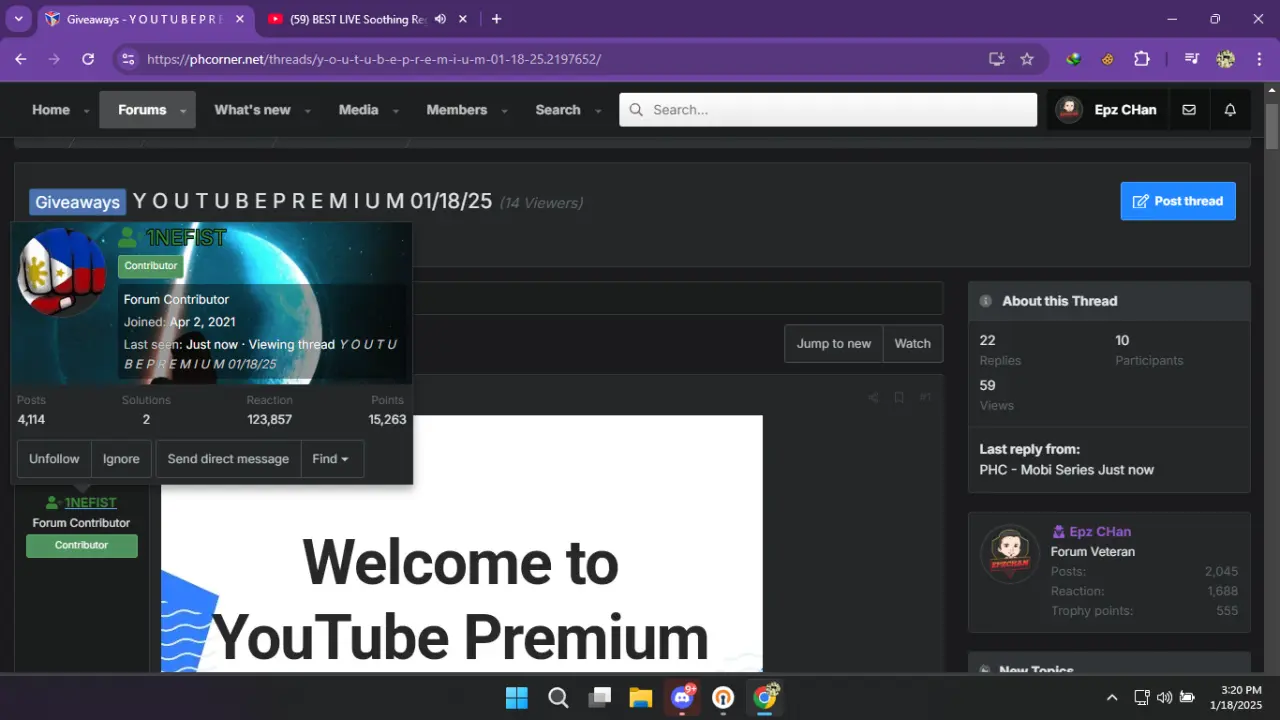Open the Internet Download Manager extension

click(1074, 59)
